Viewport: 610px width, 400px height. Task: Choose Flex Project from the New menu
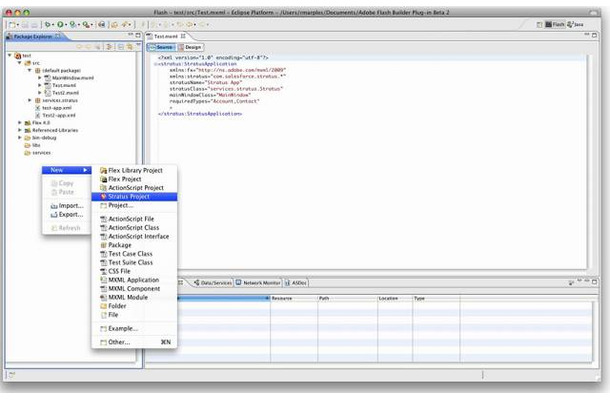[x=134, y=179]
